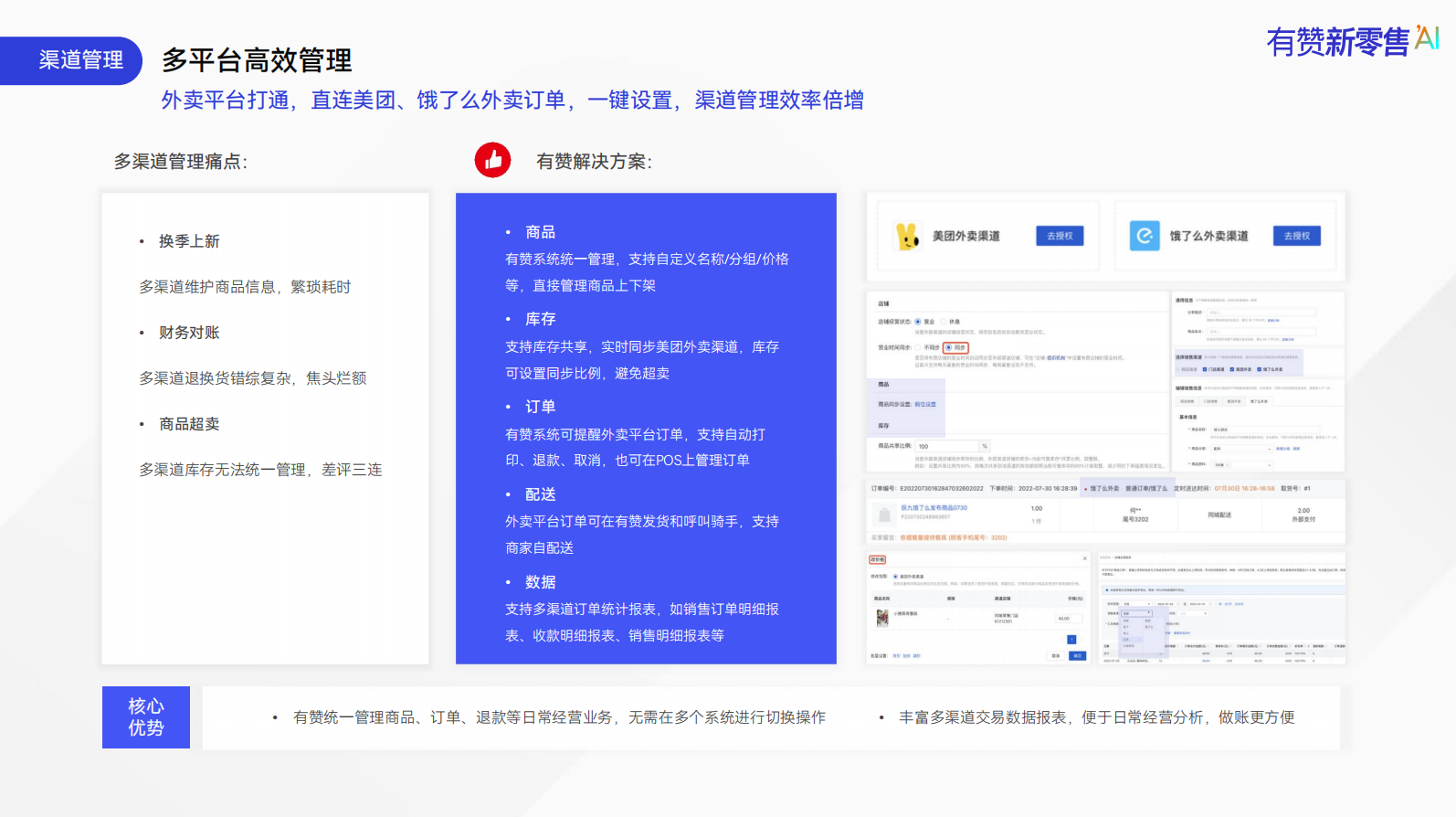Click the Meituan yellow mascot icon
Image resolution: width=1456 pixels, height=817 pixels.
[907, 236]
